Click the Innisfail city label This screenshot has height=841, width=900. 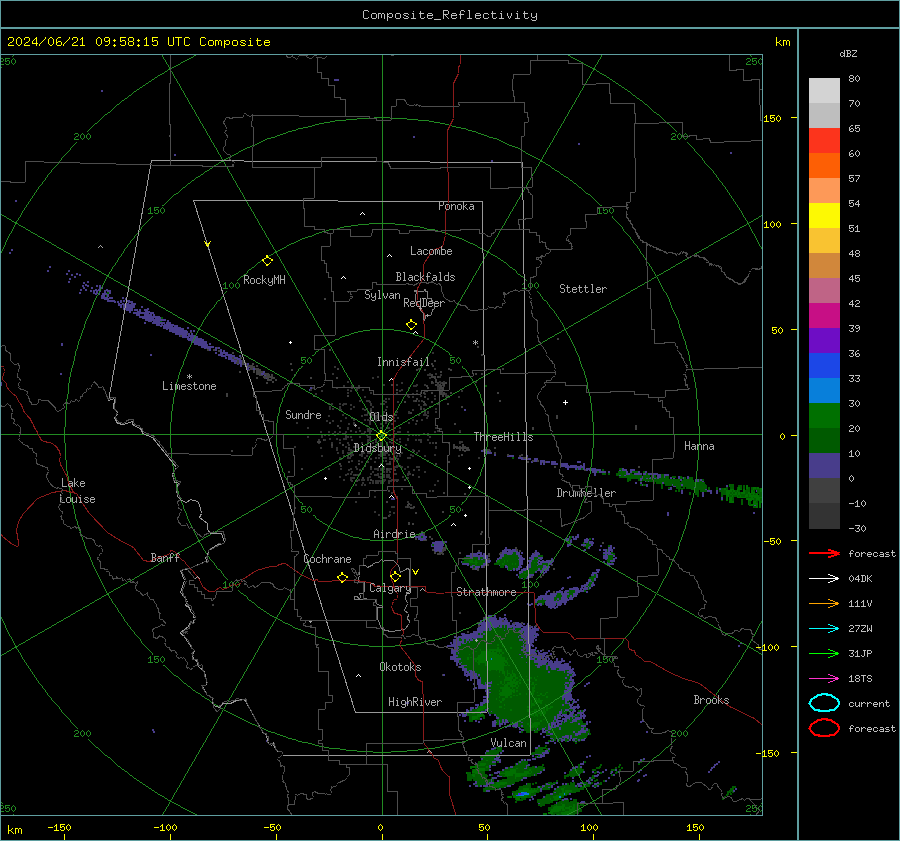tap(403, 362)
